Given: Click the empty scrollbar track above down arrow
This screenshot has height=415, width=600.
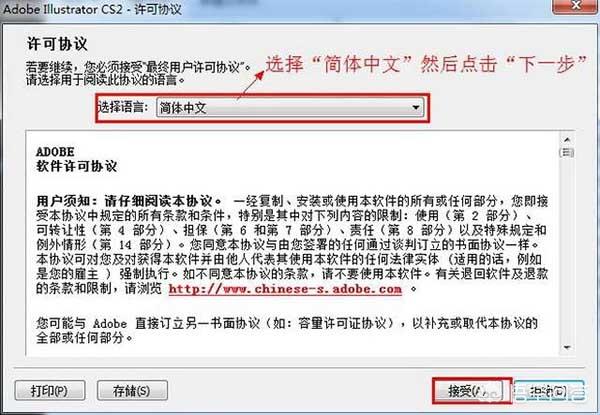Looking at the screenshot, I should 567,249.
